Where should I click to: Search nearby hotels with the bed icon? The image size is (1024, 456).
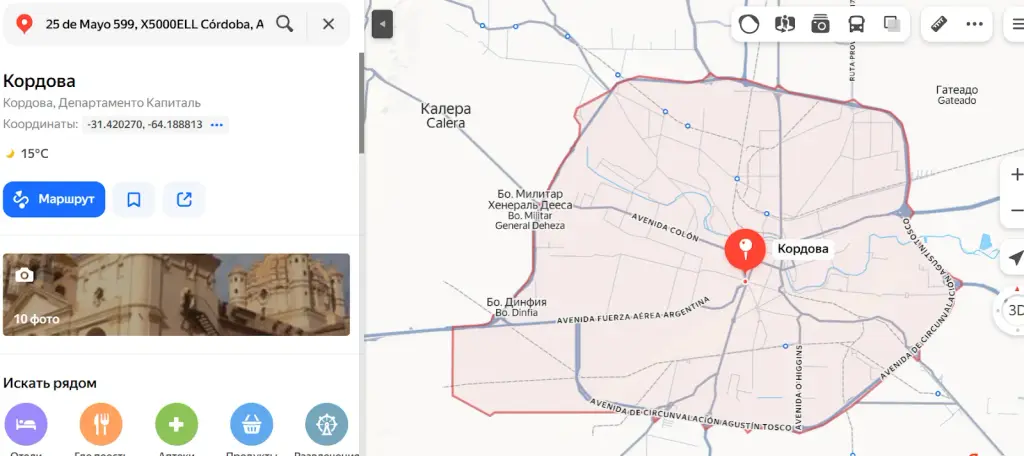click(x=26, y=425)
